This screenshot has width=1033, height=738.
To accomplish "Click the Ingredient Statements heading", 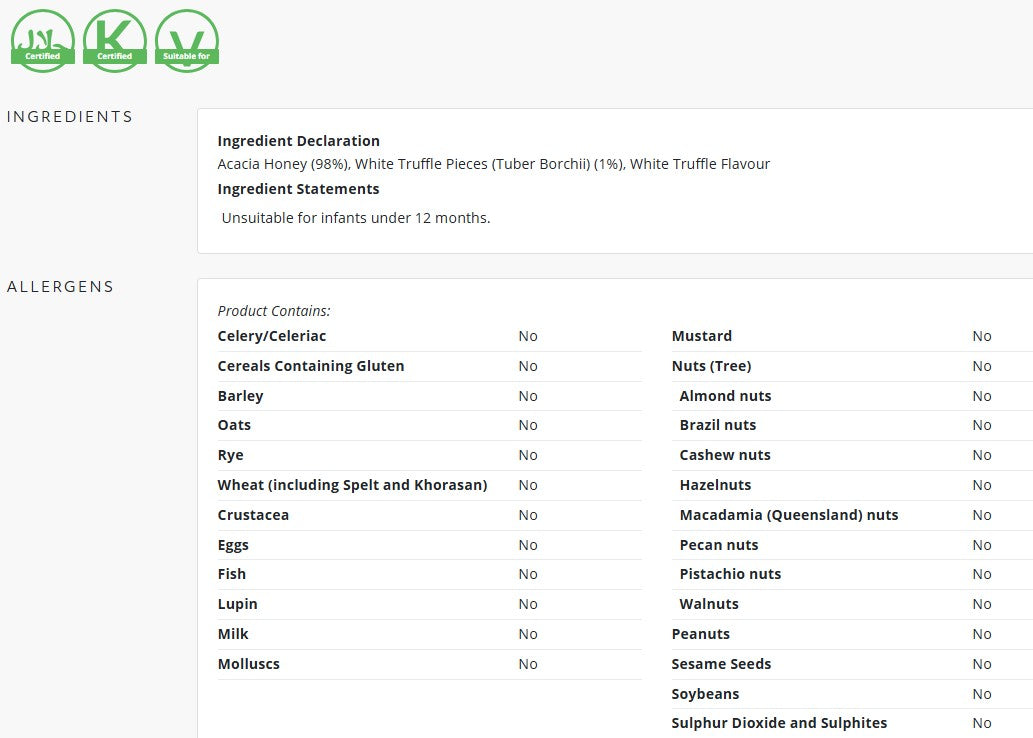I will [x=298, y=189].
